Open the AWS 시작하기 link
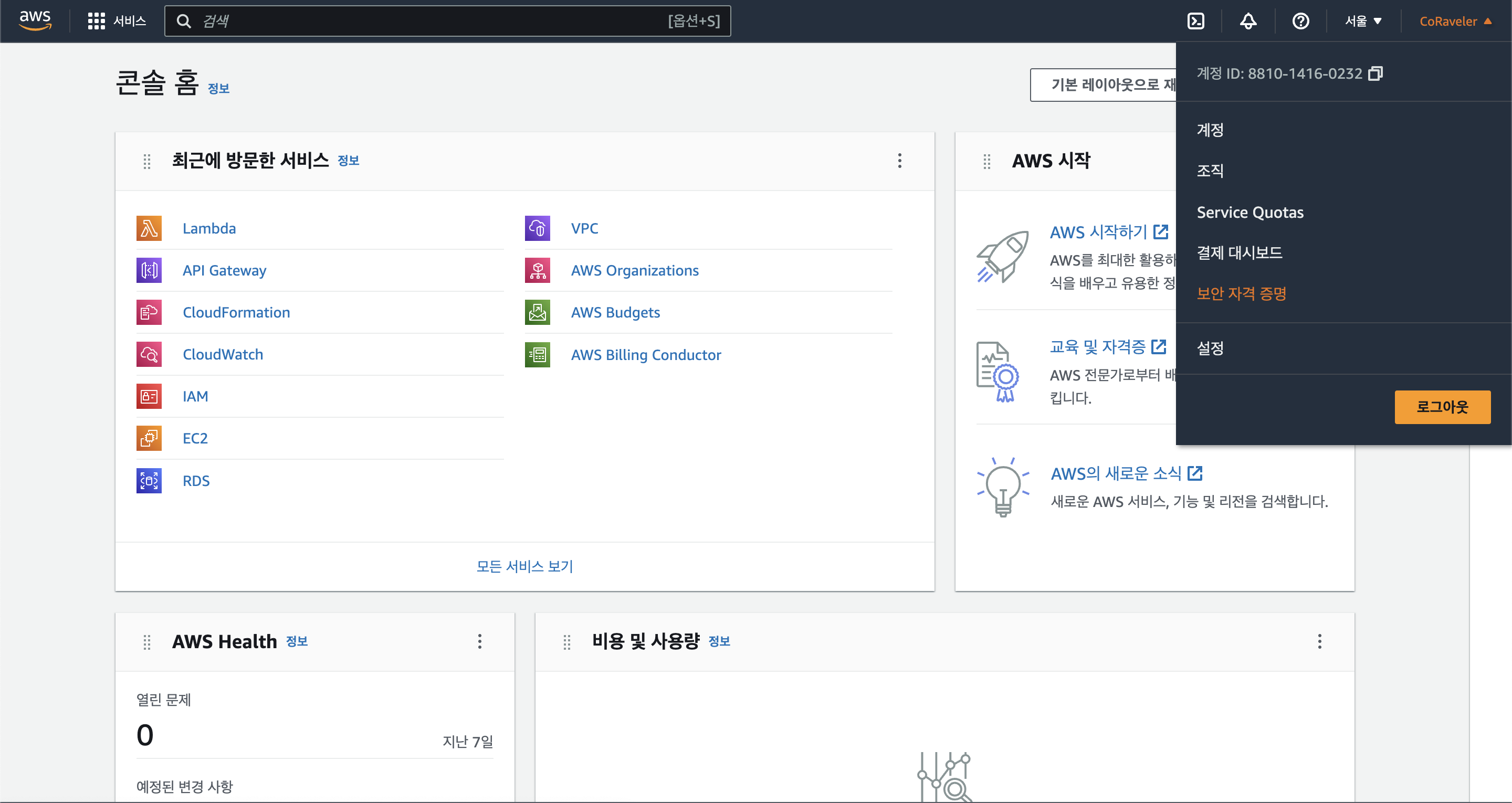The image size is (1512, 803). coord(1109,232)
